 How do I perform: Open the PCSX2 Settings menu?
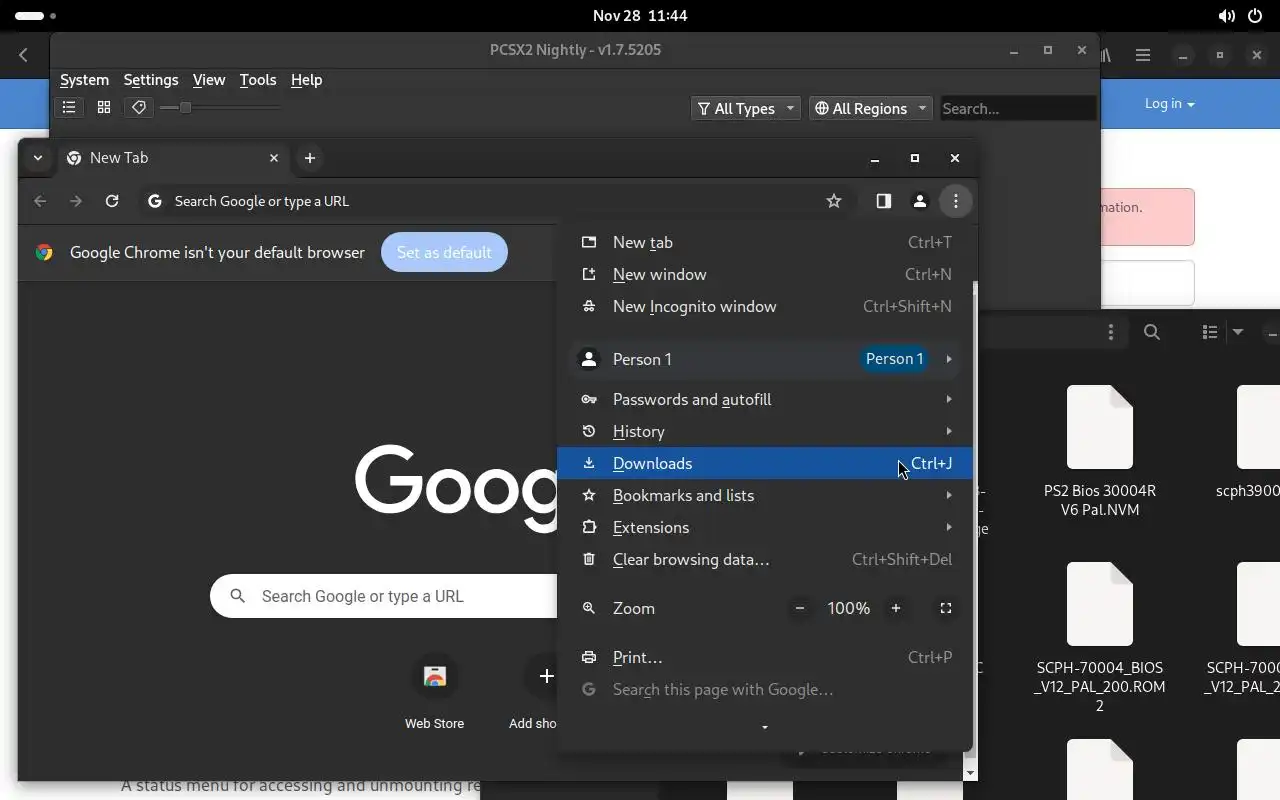151,80
